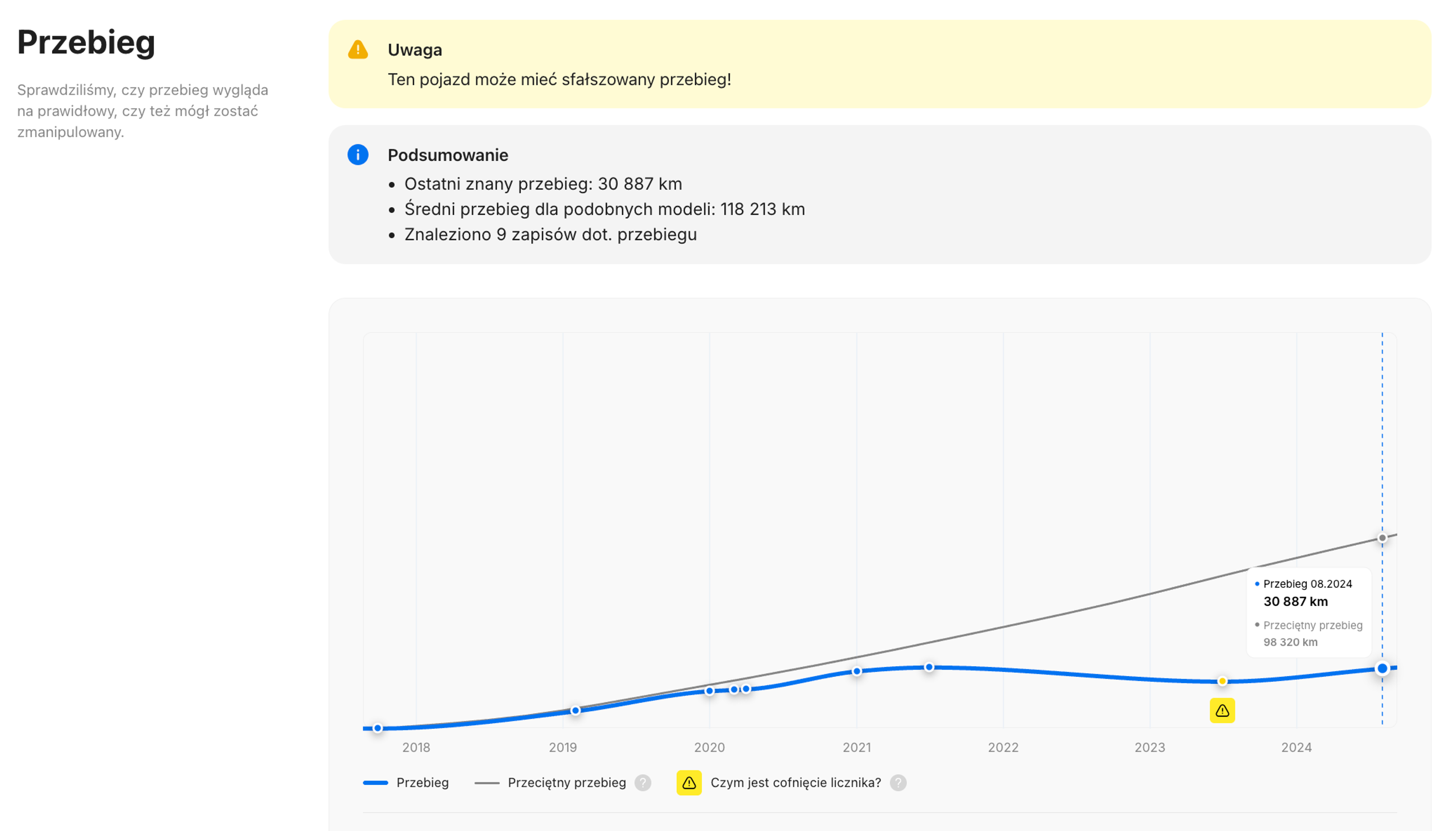Click the orange warning icon beside Uwaga
The image size is (1456, 831).
(x=358, y=50)
